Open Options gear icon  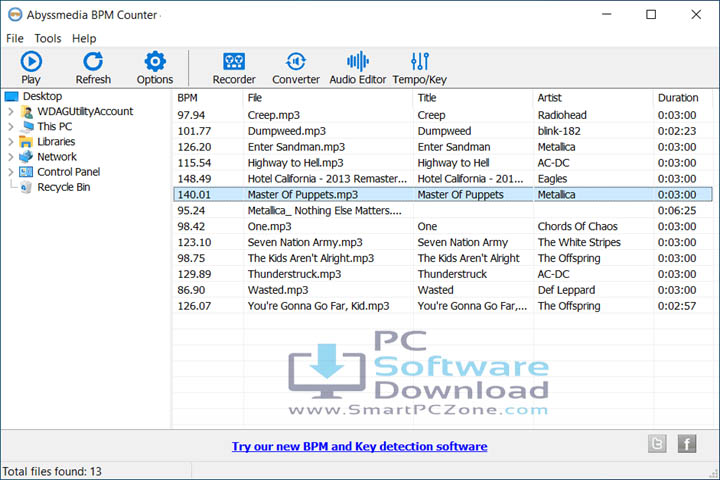click(155, 61)
